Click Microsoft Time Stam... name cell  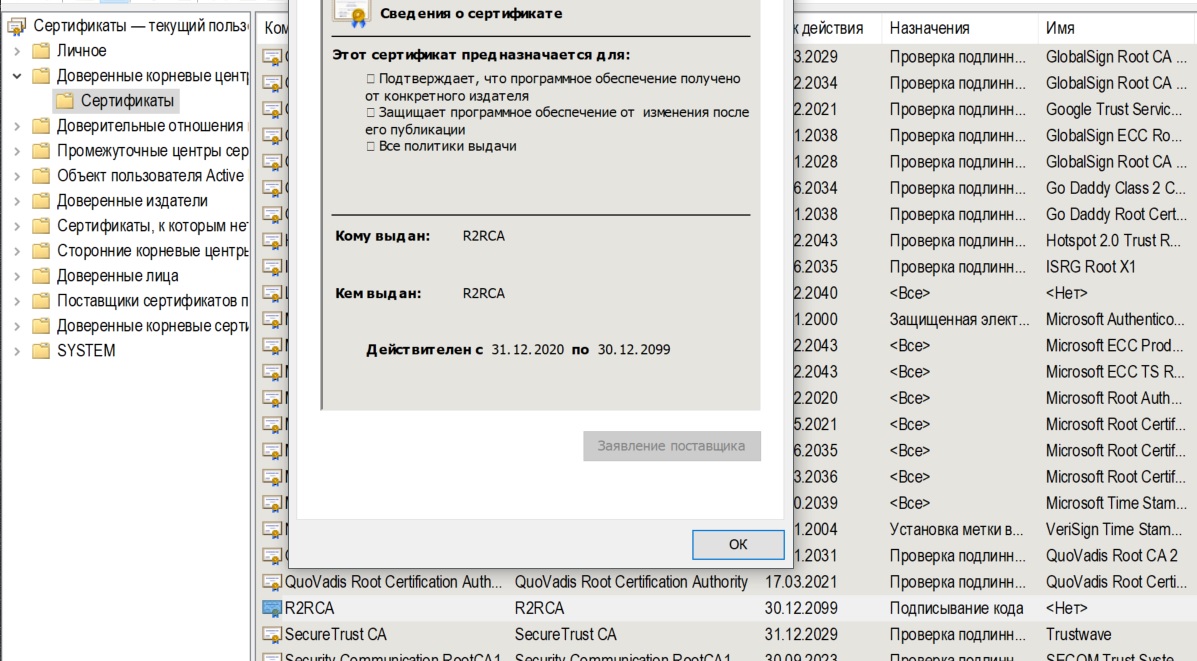(1116, 503)
